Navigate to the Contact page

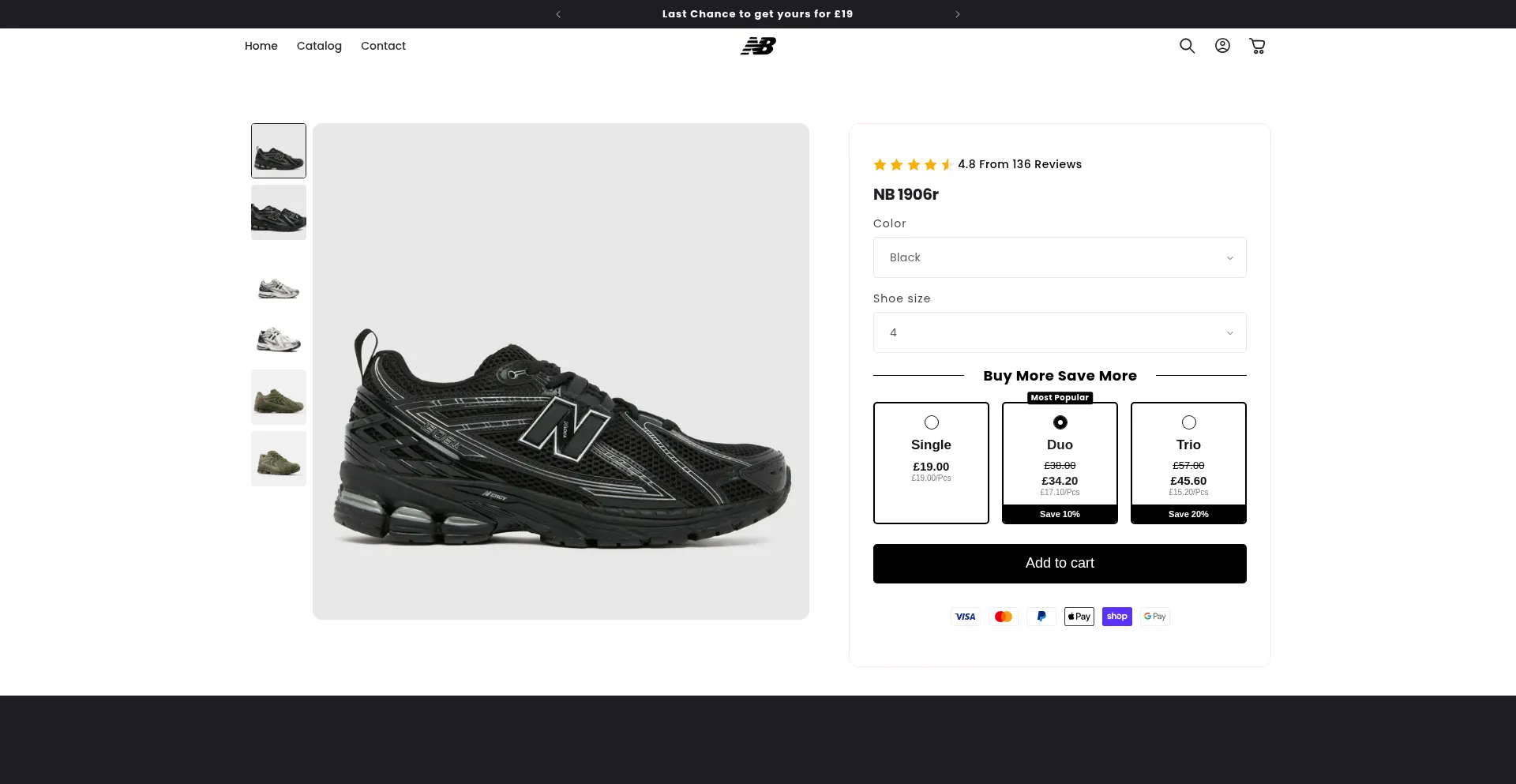383,46
